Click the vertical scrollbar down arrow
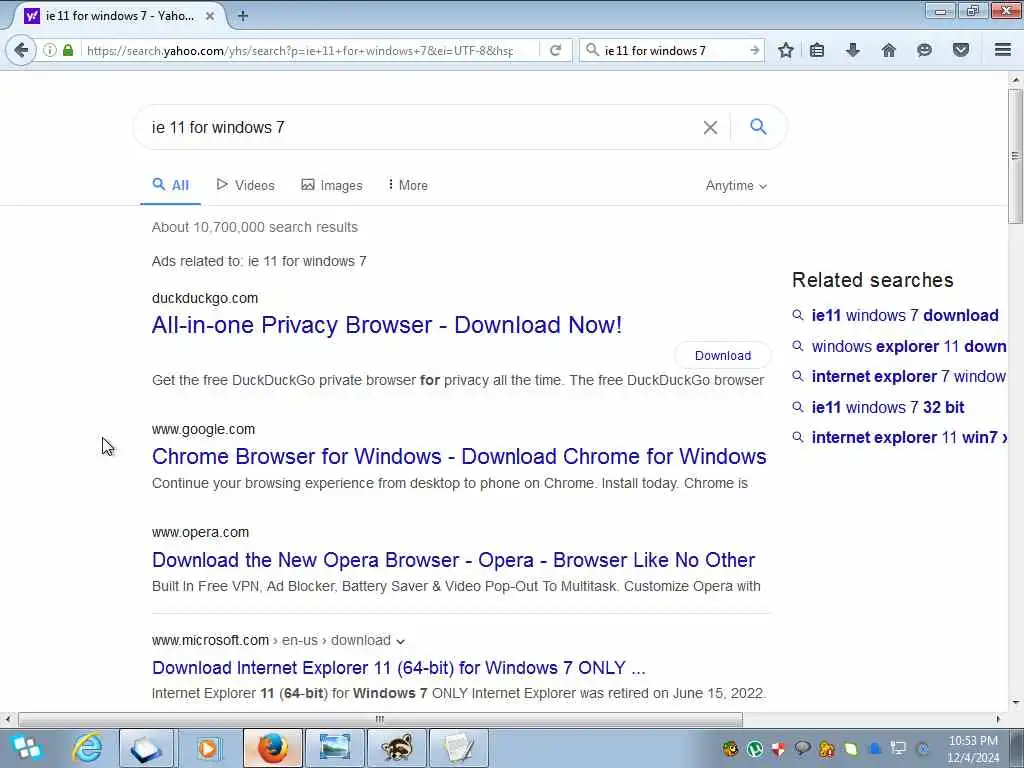The height and width of the screenshot is (768, 1024). pos(1015,703)
